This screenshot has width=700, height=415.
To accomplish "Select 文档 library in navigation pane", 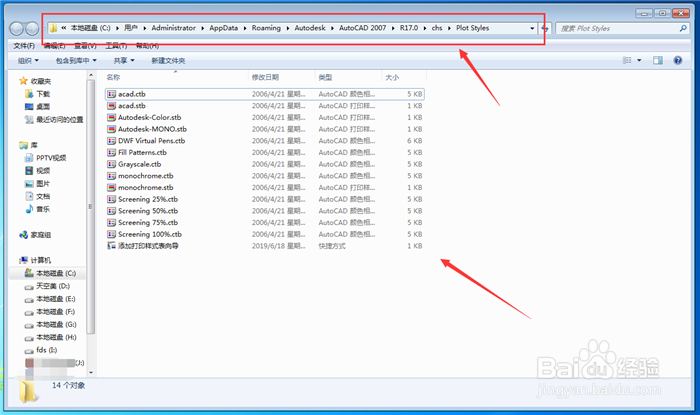I will coord(43,196).
